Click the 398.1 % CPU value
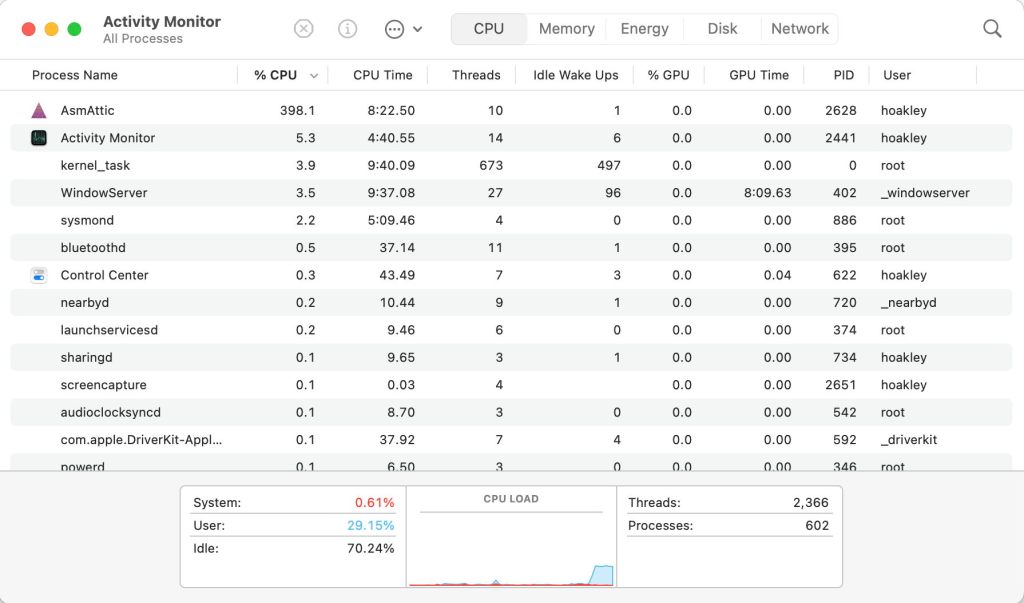 [x=297, y=110]
